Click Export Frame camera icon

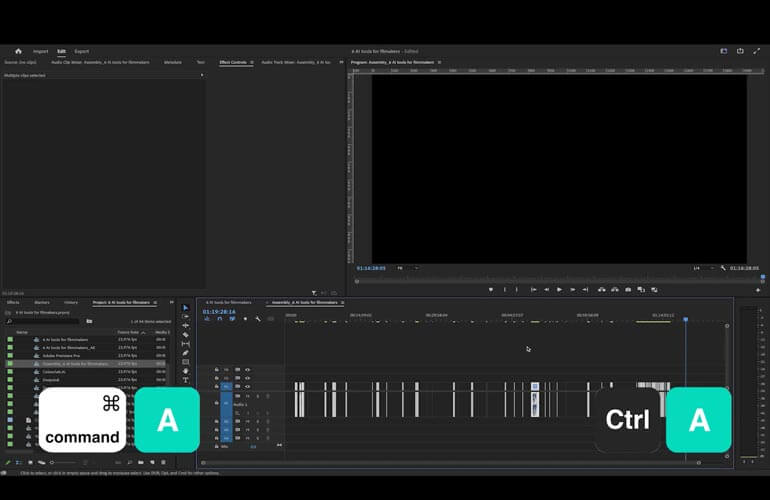tap(628, 290)
